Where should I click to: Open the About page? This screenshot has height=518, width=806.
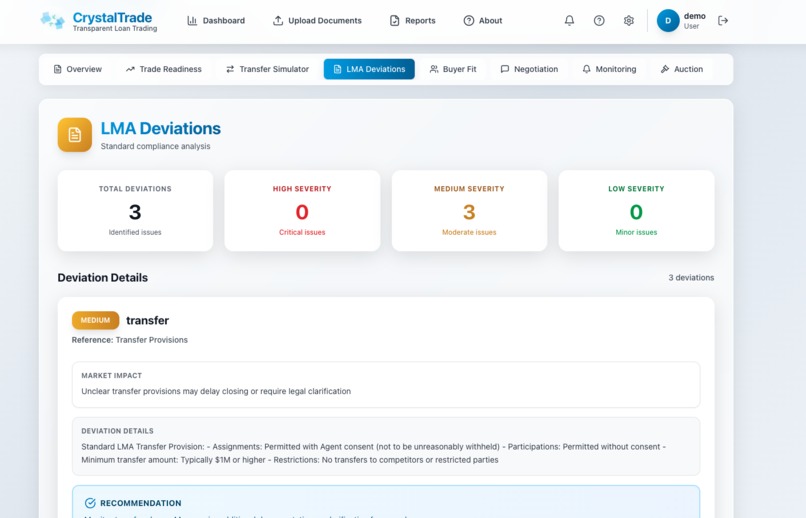[x=483, y=21]
